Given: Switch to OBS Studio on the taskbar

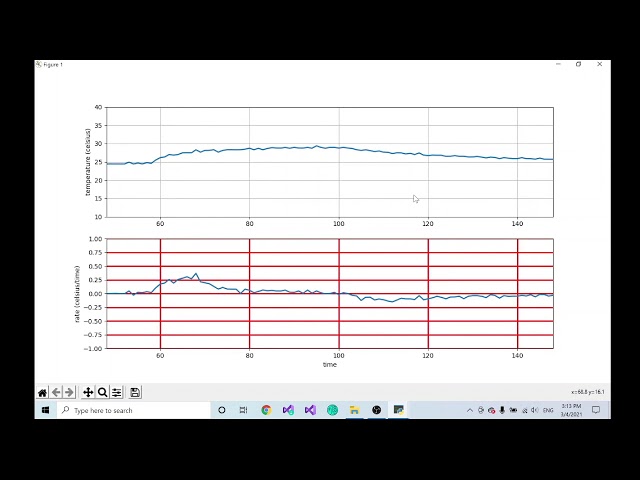Looking at the screenshot, I should click(x=376, y=410).
